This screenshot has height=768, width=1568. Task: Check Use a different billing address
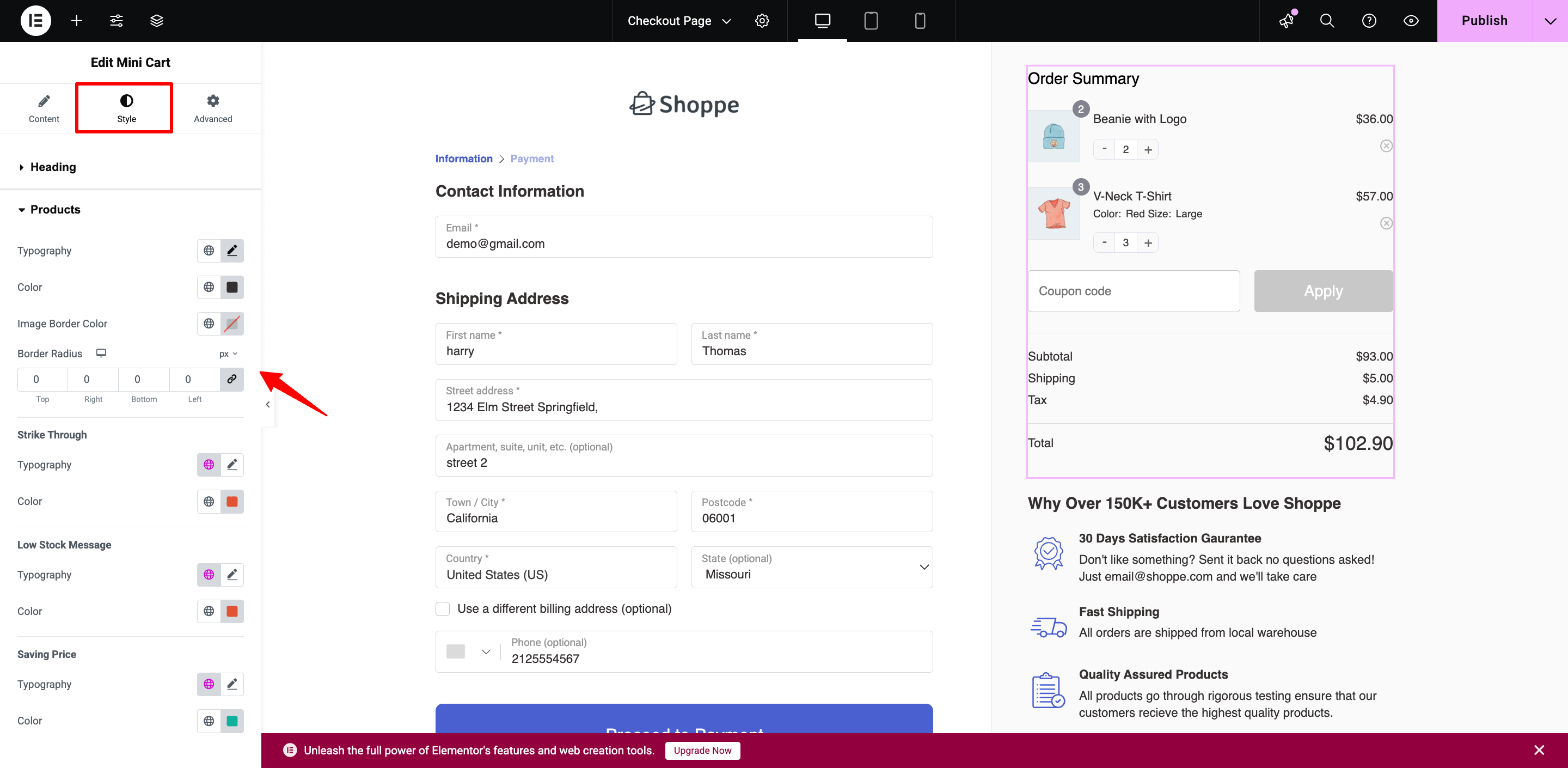click(443, 608)
